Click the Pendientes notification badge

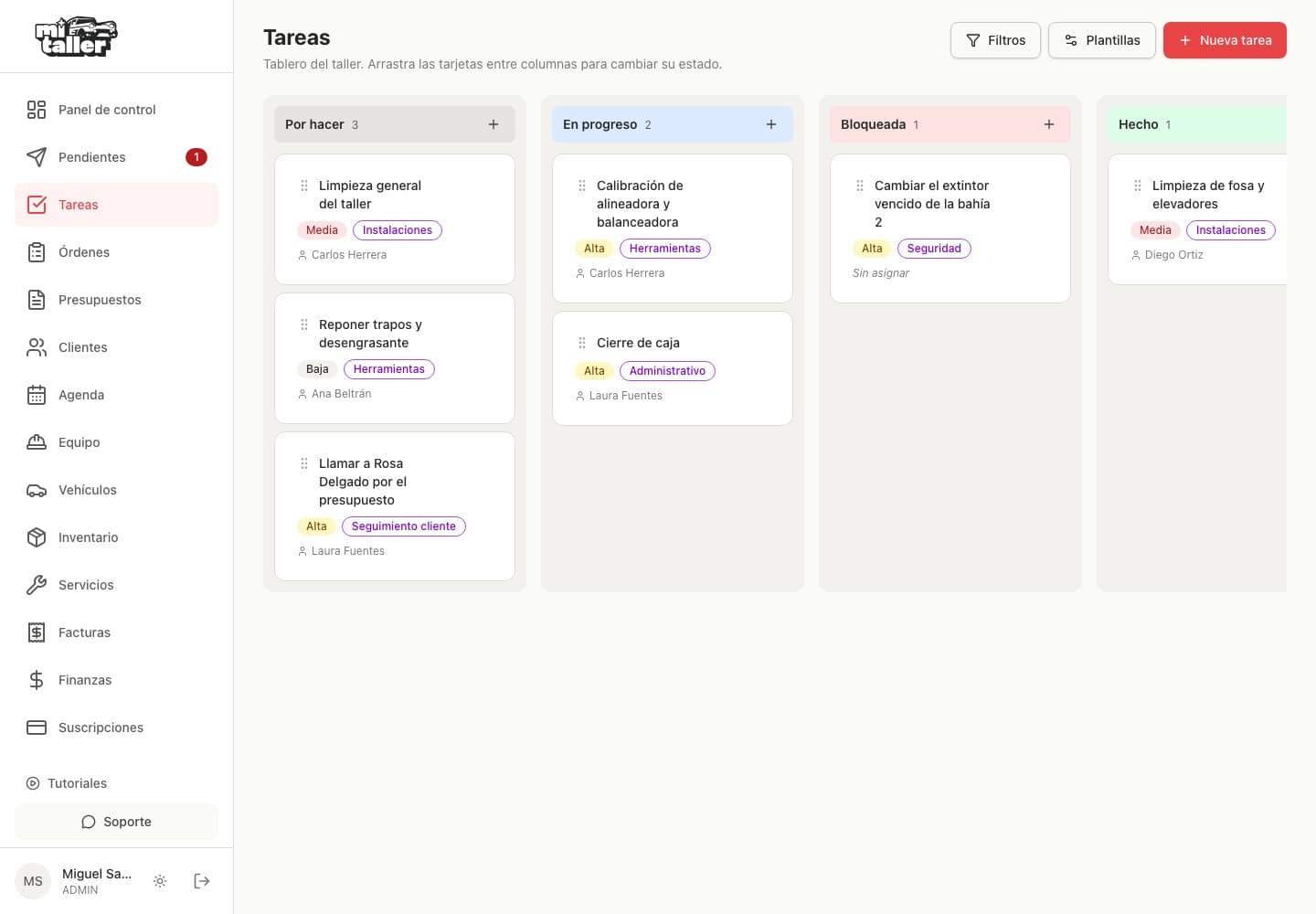pos(196,157)
